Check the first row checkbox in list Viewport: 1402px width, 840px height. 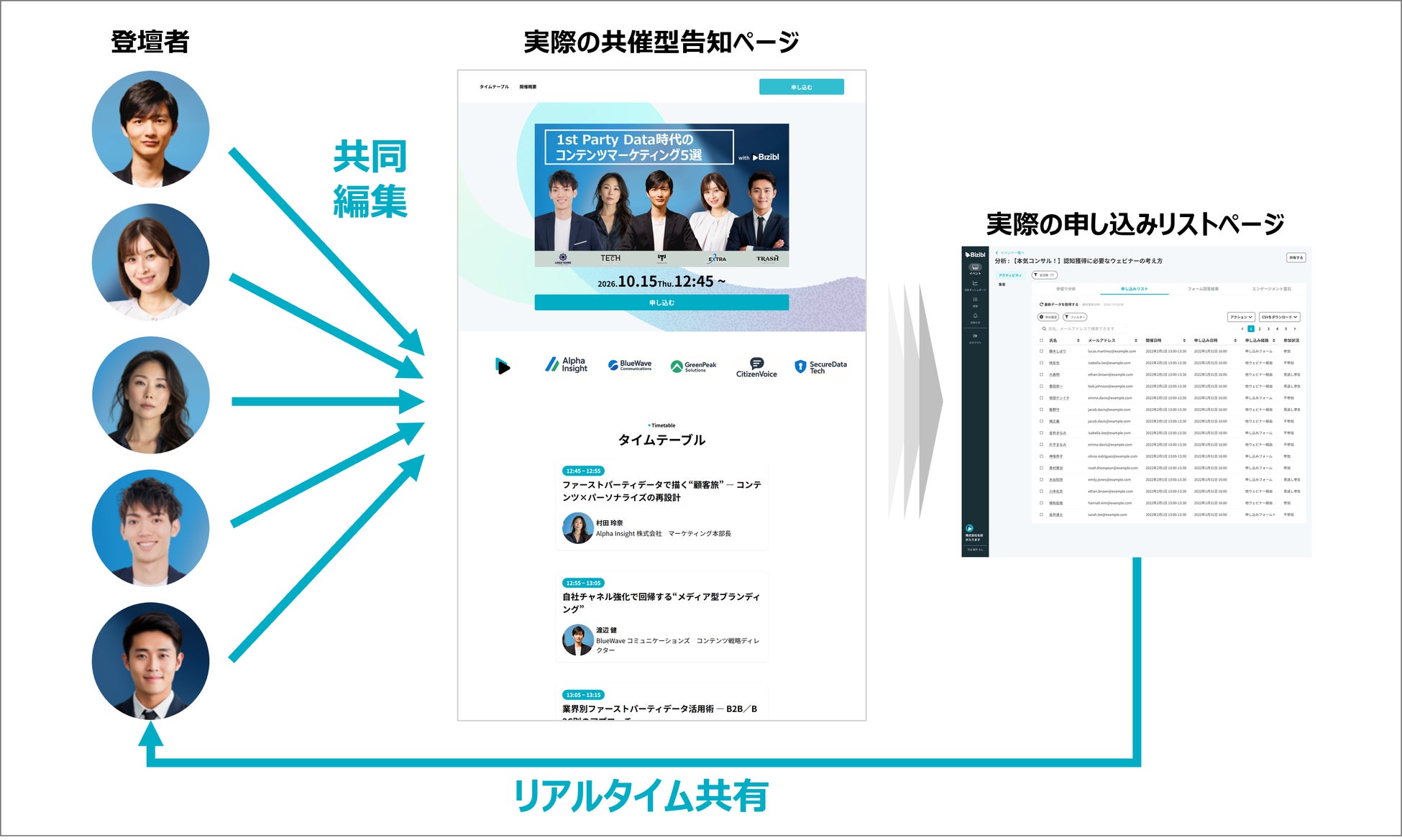click(x=1041, y=351)
